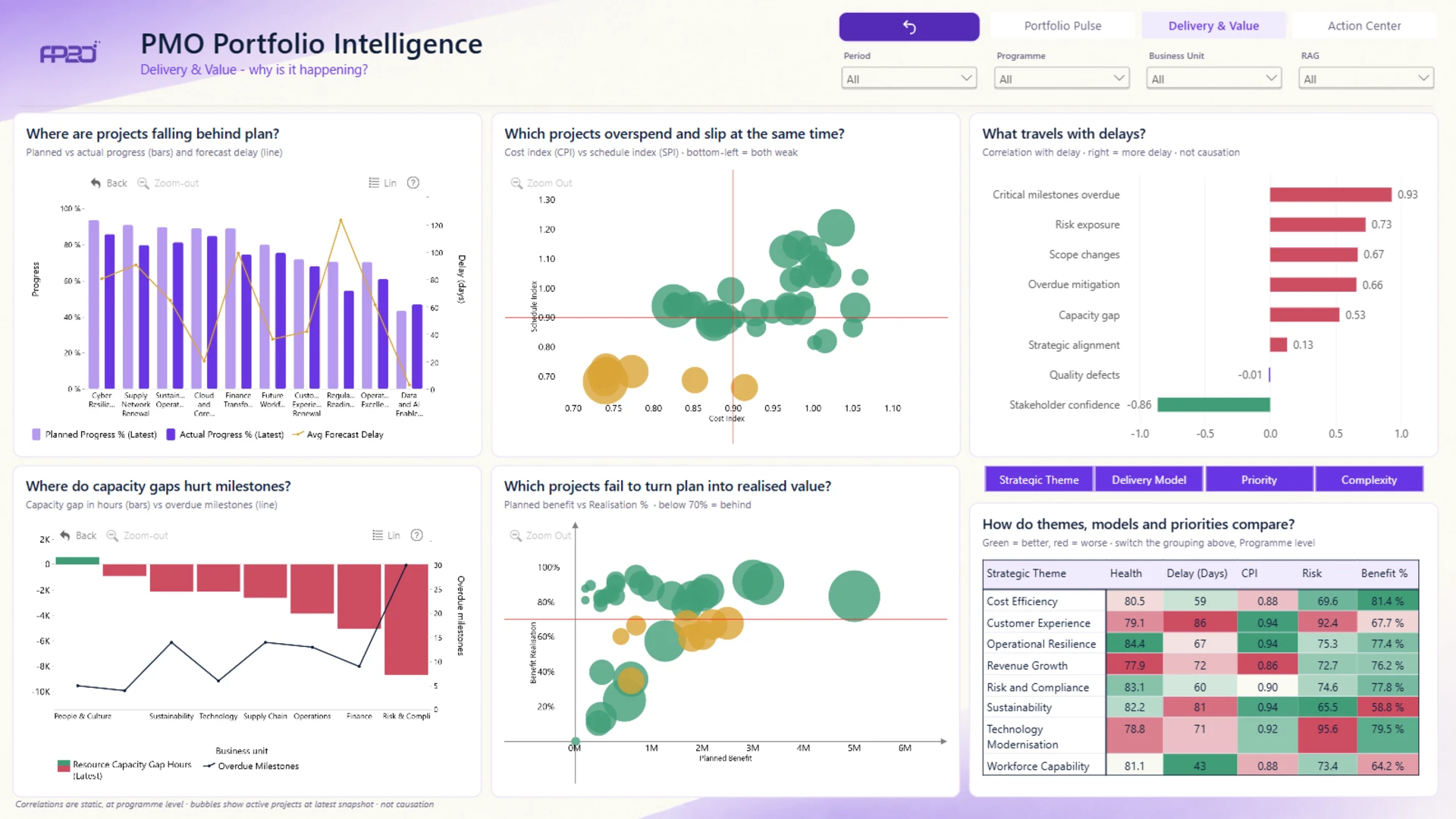Image resolution: width=1456 pixels, height=819 pixels.
Task: Click the FP20 logo
Action: (x=69, y=52)
